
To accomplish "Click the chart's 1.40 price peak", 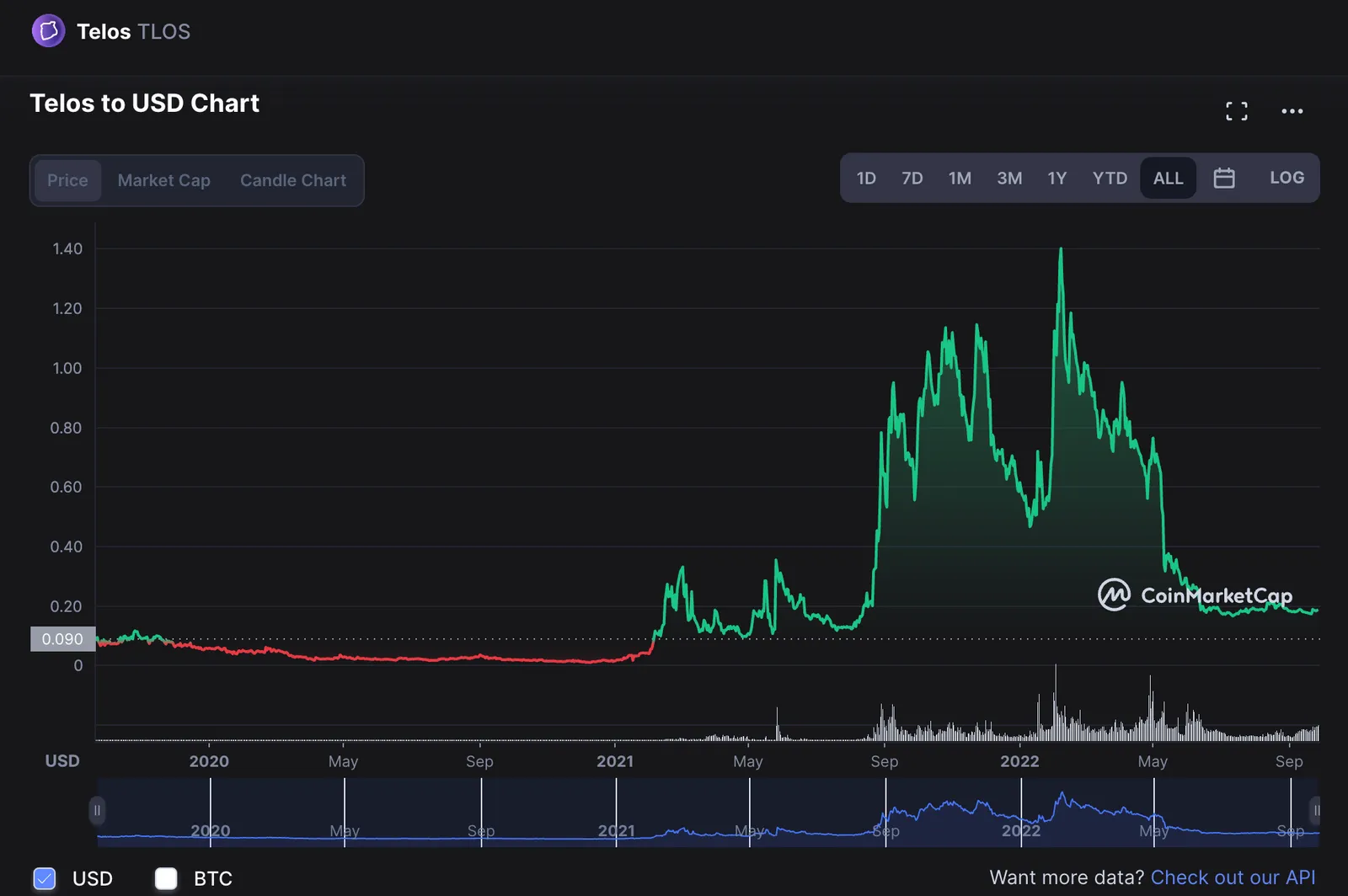I will tap(1061, 249).
